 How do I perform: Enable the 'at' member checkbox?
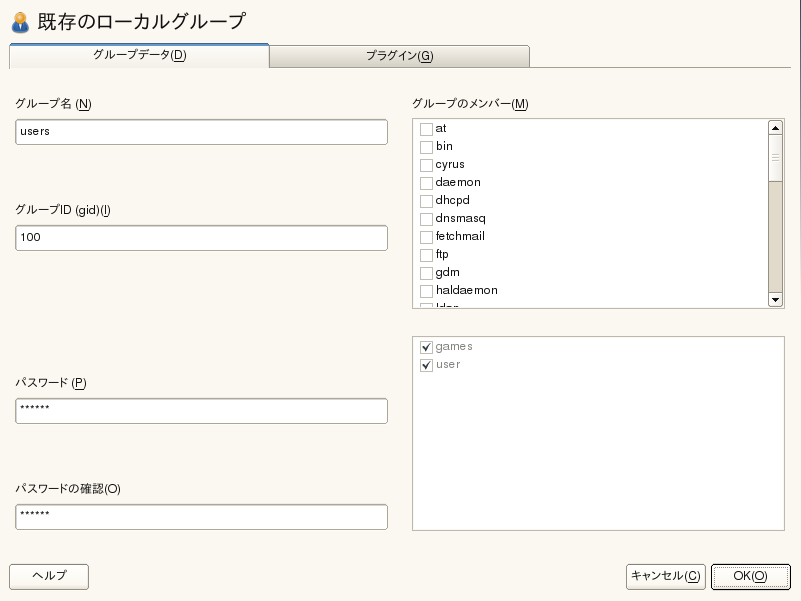coord(427,129)
